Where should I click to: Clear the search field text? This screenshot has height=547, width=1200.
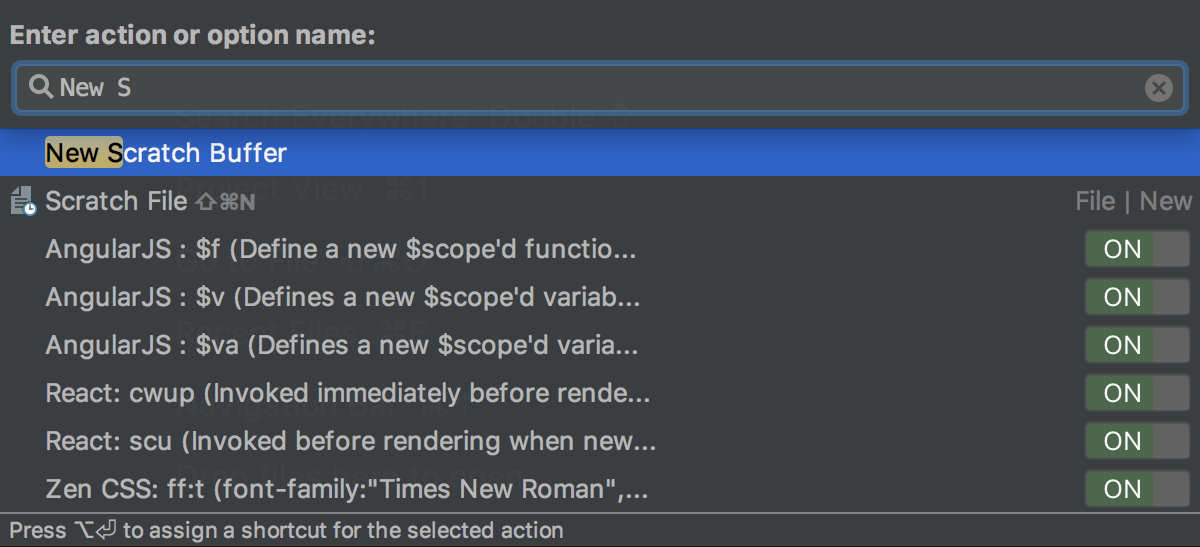[x=1158, y=89]
